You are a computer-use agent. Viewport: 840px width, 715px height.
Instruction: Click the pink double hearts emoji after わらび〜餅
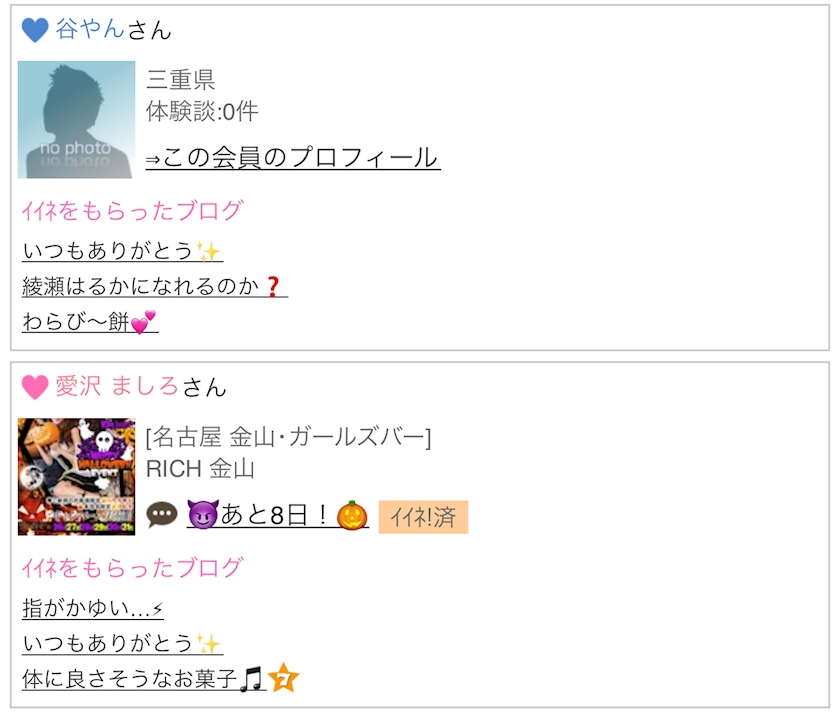click(143, 322)
